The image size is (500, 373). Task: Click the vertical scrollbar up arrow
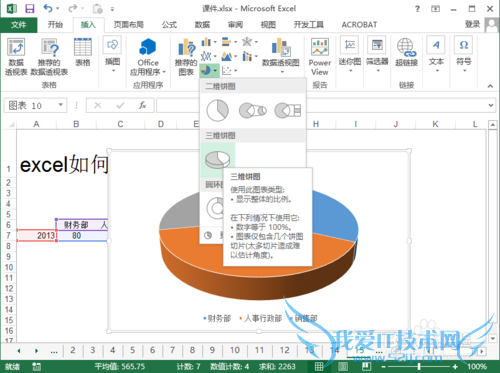(x=493, y=125)
